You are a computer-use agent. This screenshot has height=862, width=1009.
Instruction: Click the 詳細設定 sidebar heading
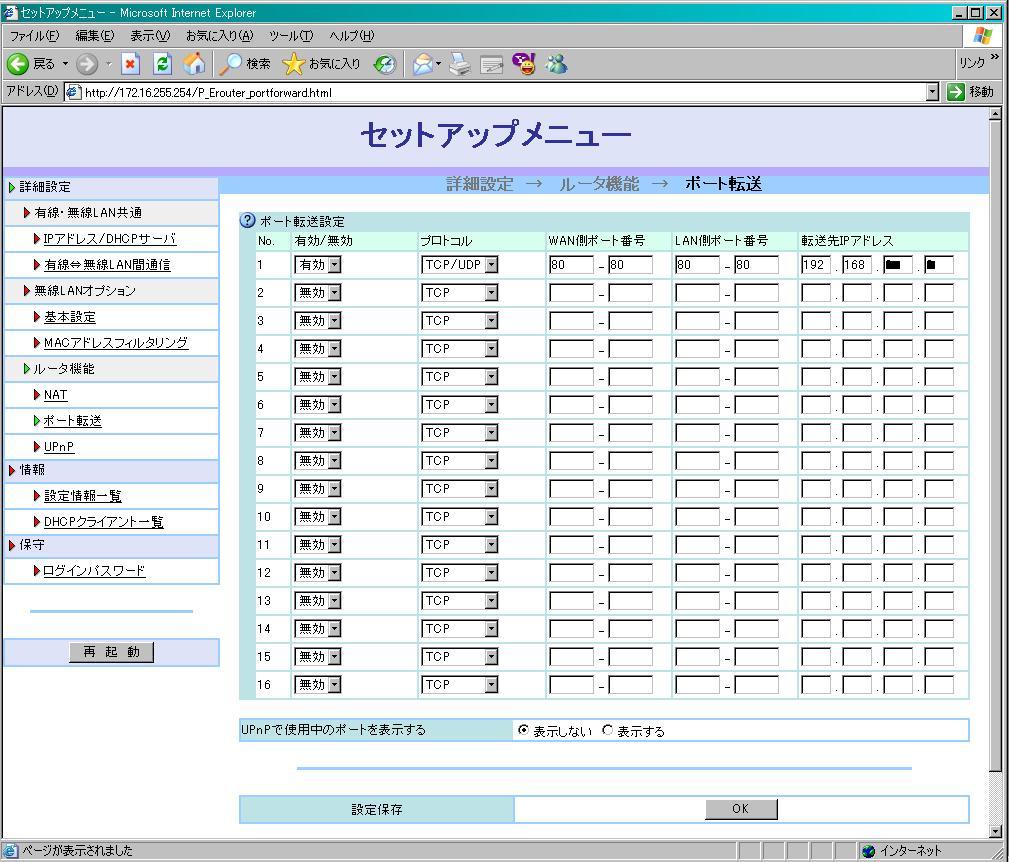tap(44, 187)
